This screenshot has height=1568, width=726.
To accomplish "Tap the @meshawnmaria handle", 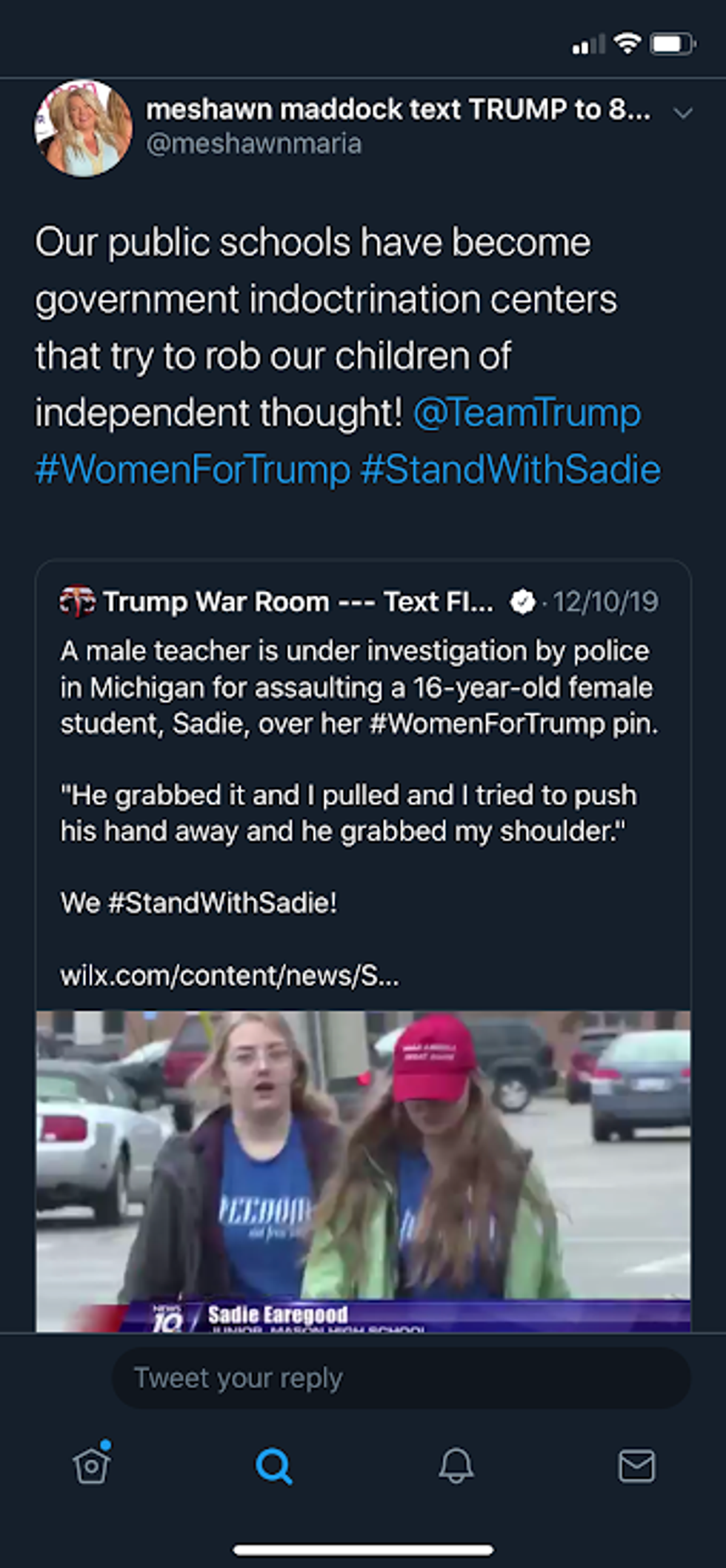I will click(x=254, y=144).
